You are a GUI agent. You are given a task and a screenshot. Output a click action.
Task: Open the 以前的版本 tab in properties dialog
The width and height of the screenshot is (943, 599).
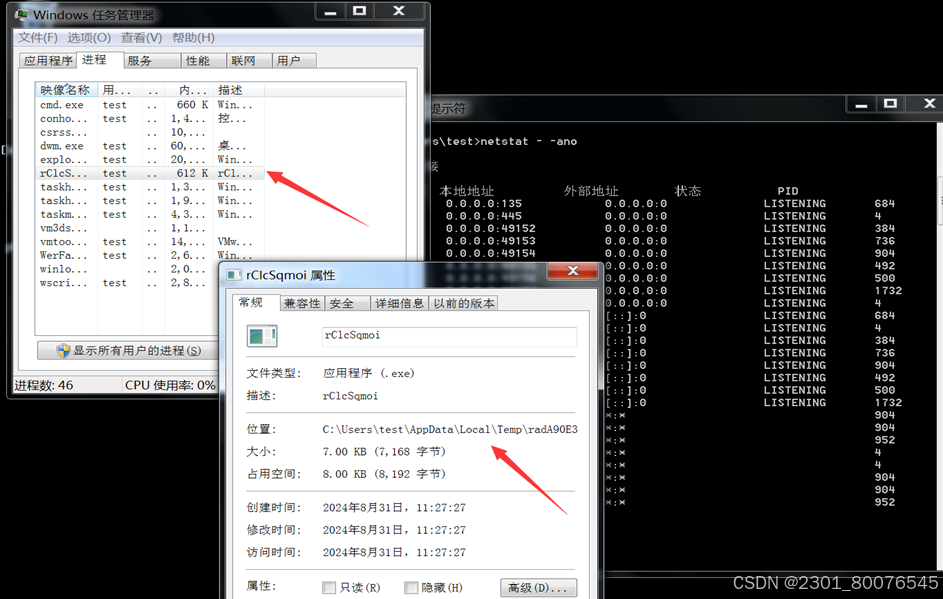coord(464,304)
